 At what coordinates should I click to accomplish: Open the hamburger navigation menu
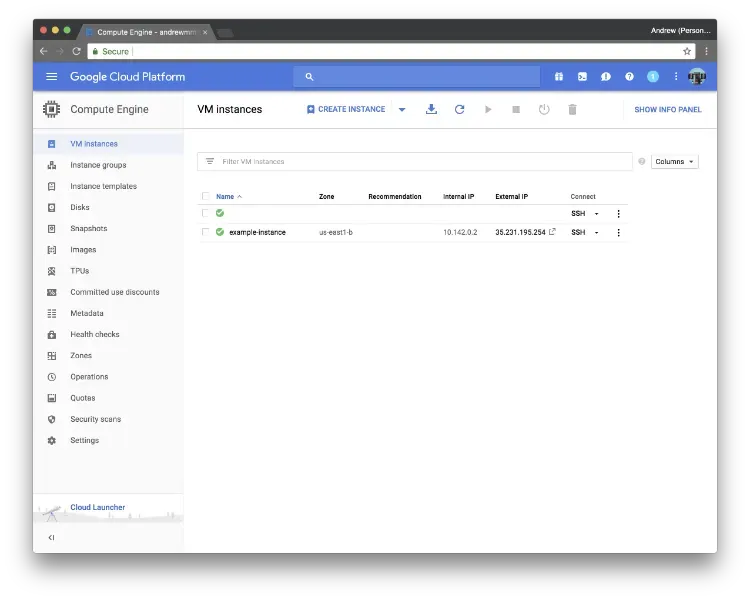pyautogui.click(x=52, y=76)
